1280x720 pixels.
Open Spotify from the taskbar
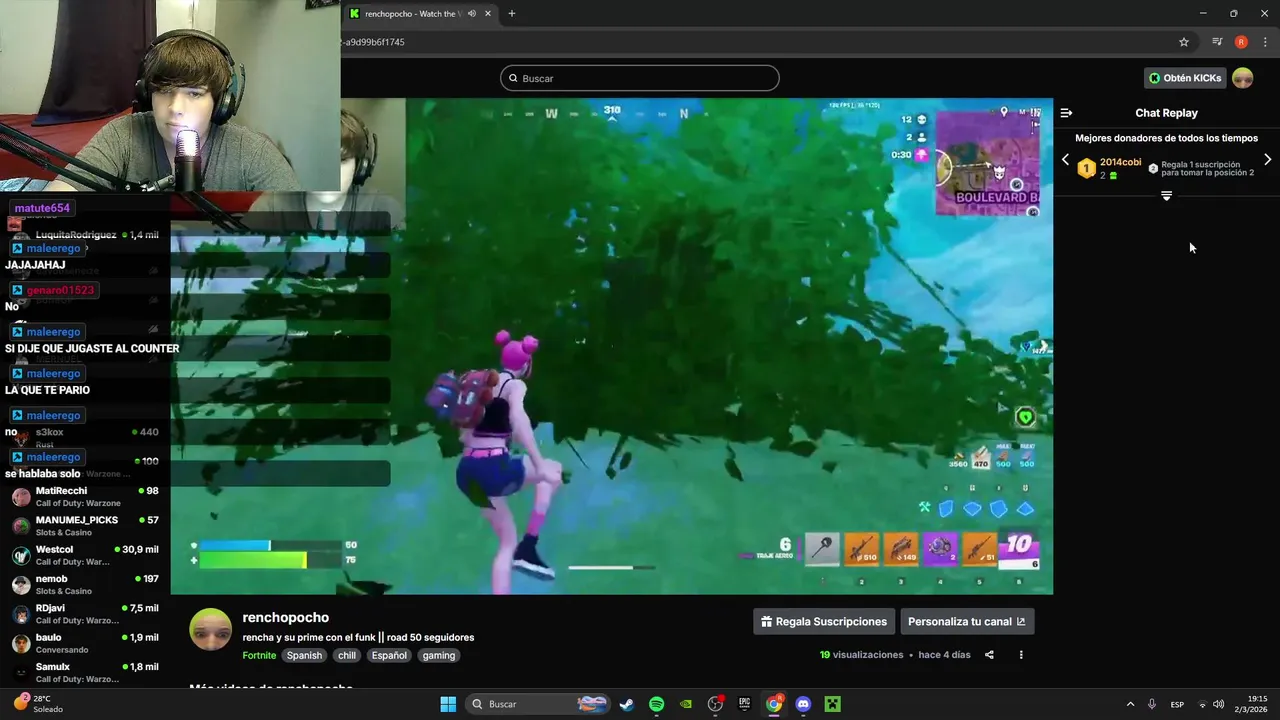click(656, 704)
